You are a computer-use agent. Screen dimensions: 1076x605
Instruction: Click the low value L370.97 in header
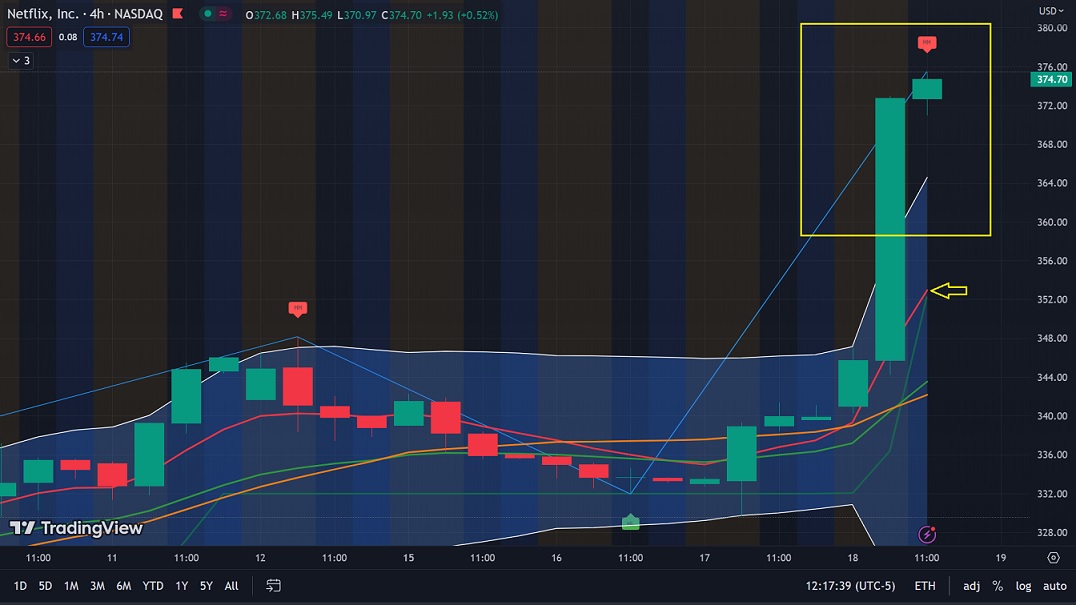pyautogui.click(x=357, y=14)
